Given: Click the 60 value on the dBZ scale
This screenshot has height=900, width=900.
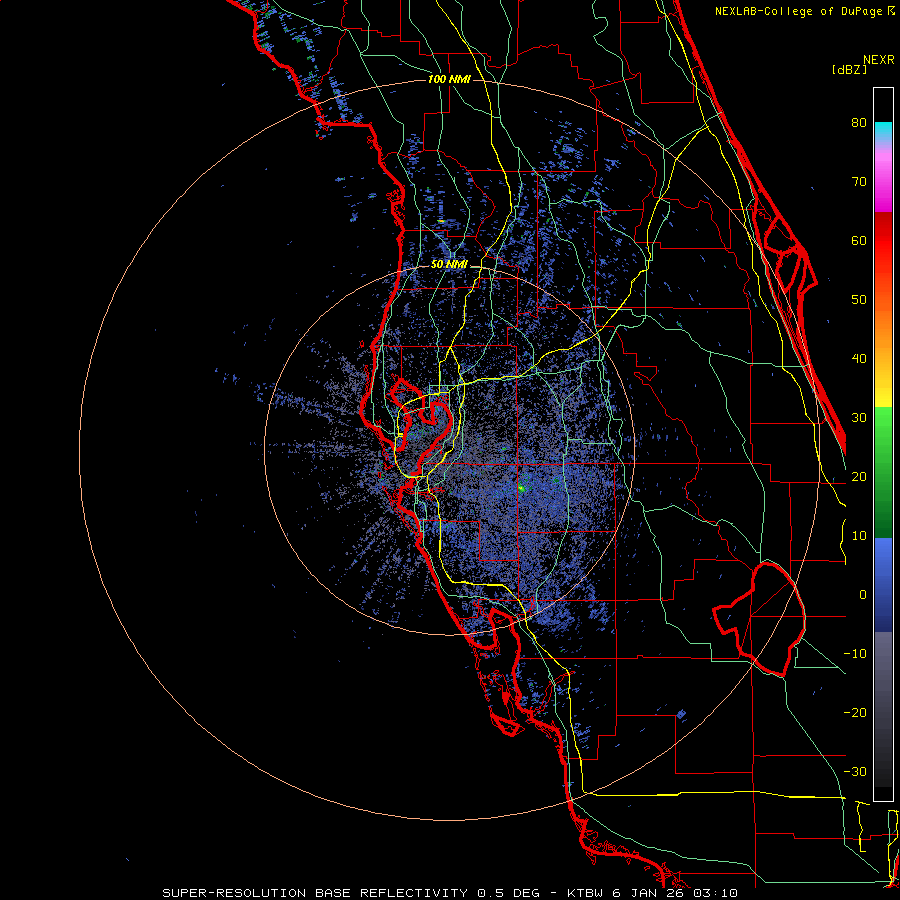Looking at the screenshot, I should pyautogui.click(x=859, y=240).
